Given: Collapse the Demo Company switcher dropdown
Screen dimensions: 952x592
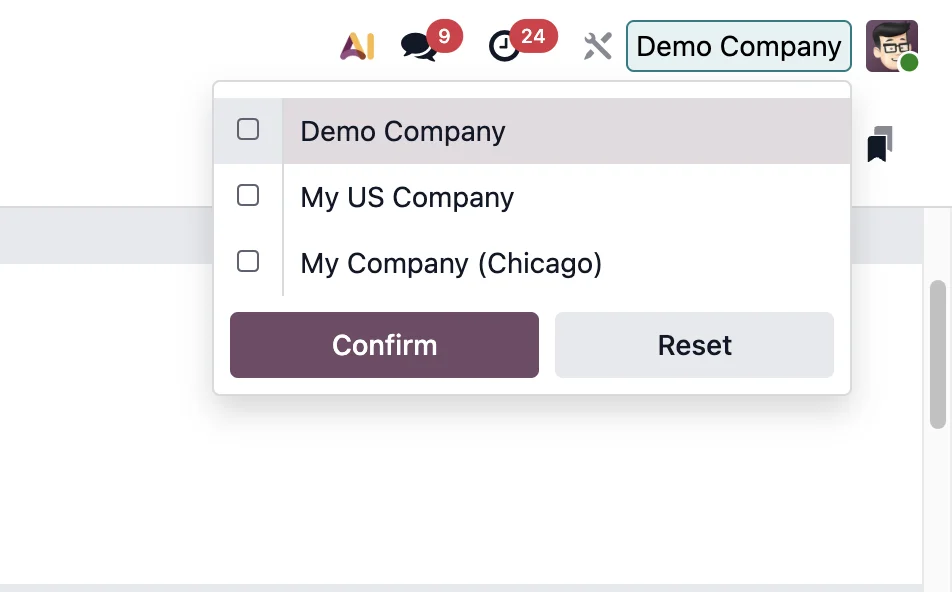Looking at the screenshot, I should click(x=738, y=46).
